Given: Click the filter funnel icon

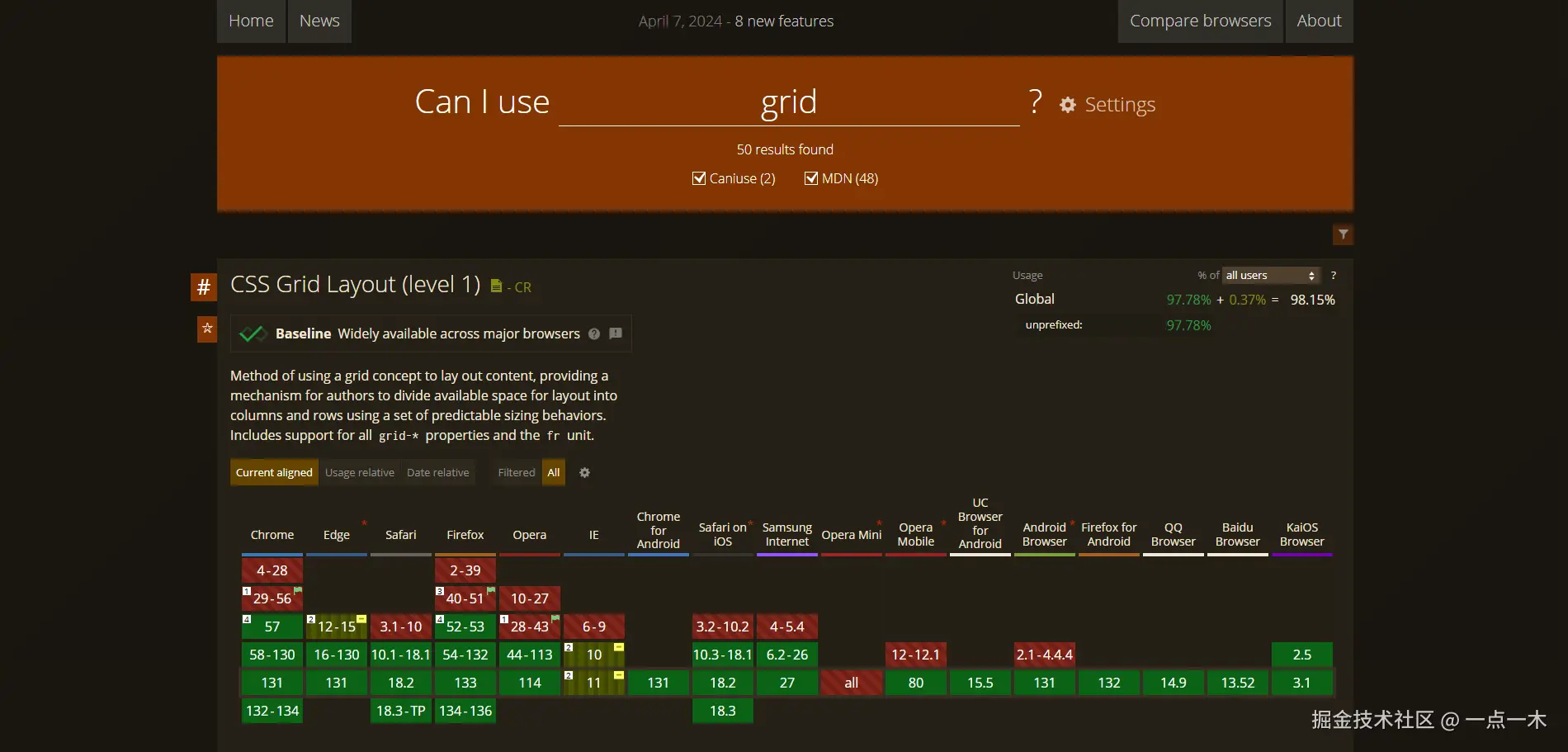Looking at the screenshot, I should 1344,234.
